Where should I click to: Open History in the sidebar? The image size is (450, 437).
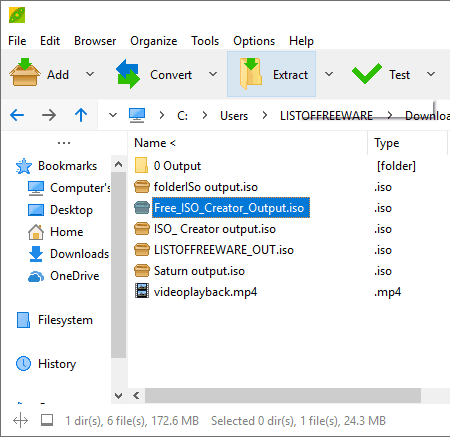click(x=57, y=364)
